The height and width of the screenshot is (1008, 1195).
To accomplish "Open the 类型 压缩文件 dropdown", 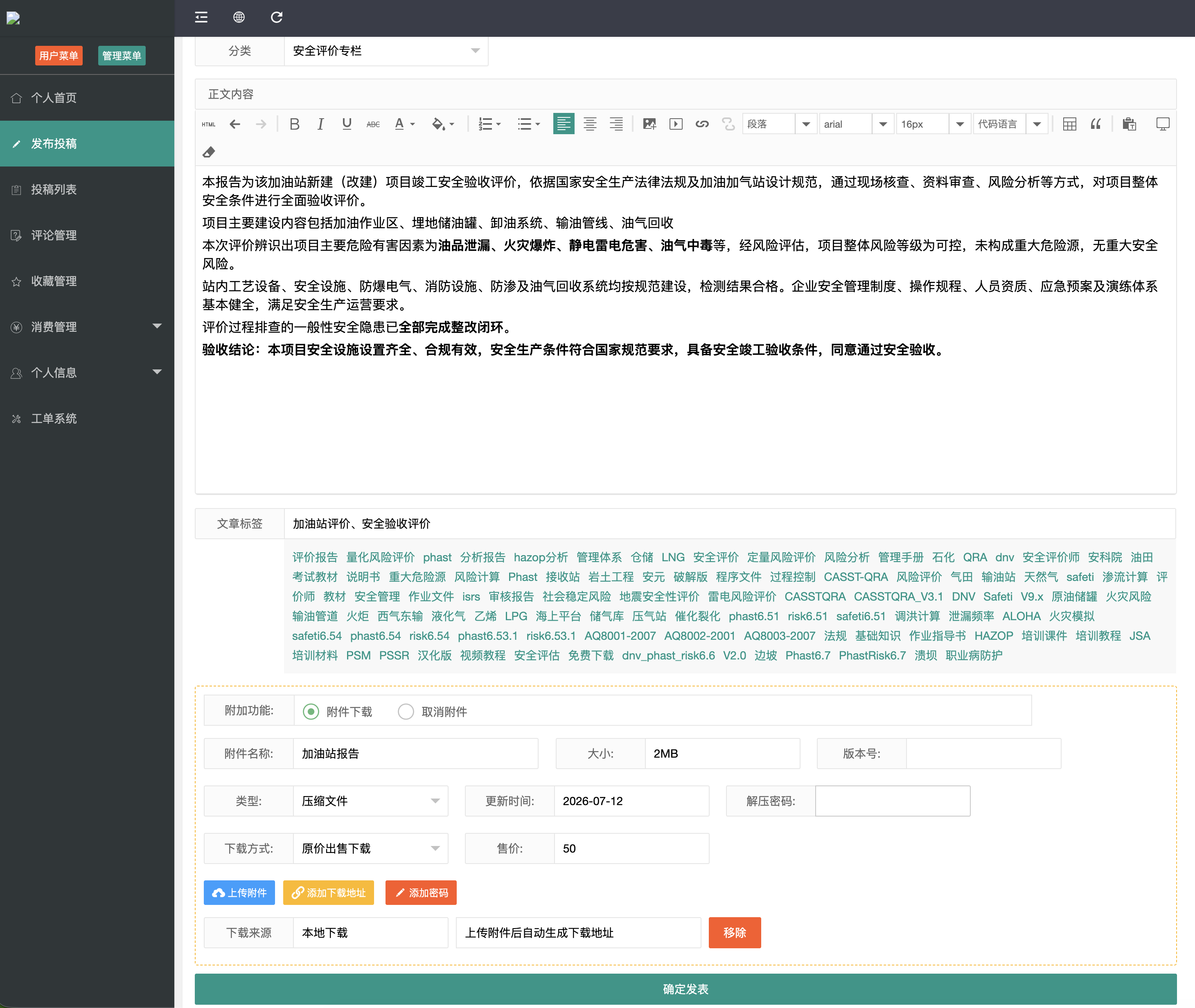I will tap(371, 801).
